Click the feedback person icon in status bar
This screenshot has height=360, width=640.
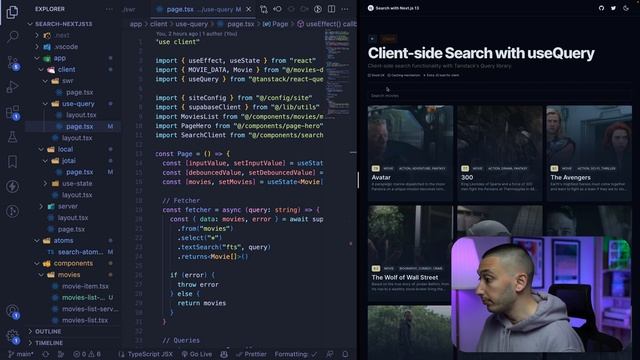pyautogui.click(x=329, y=354)
